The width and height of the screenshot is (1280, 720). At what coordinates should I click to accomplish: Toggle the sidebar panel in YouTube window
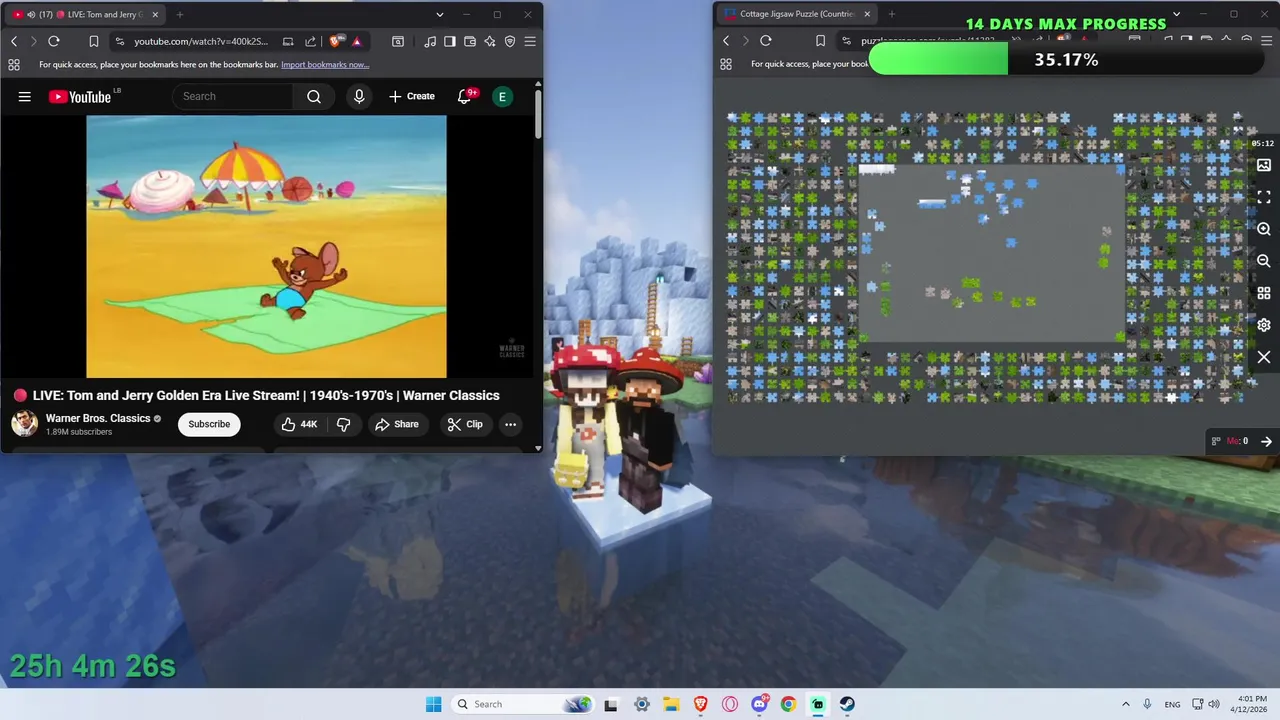point(450,41)
